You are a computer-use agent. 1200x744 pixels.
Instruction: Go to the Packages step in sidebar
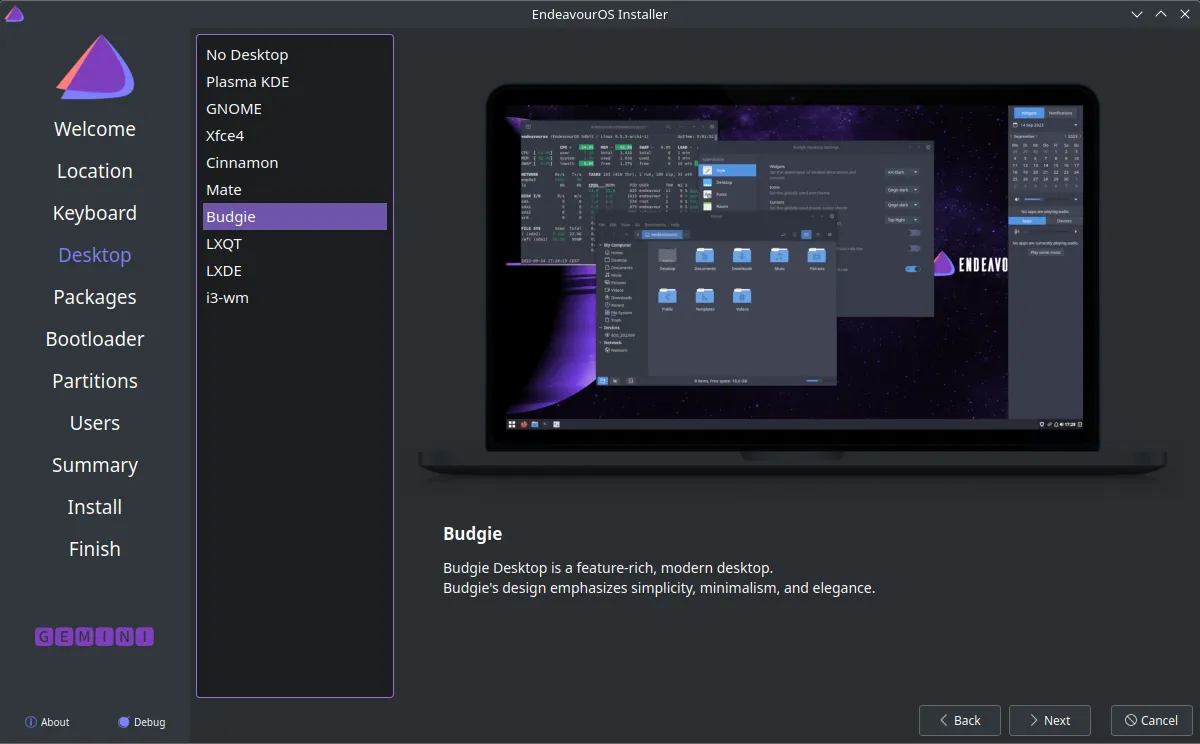[x=95, y=297]
